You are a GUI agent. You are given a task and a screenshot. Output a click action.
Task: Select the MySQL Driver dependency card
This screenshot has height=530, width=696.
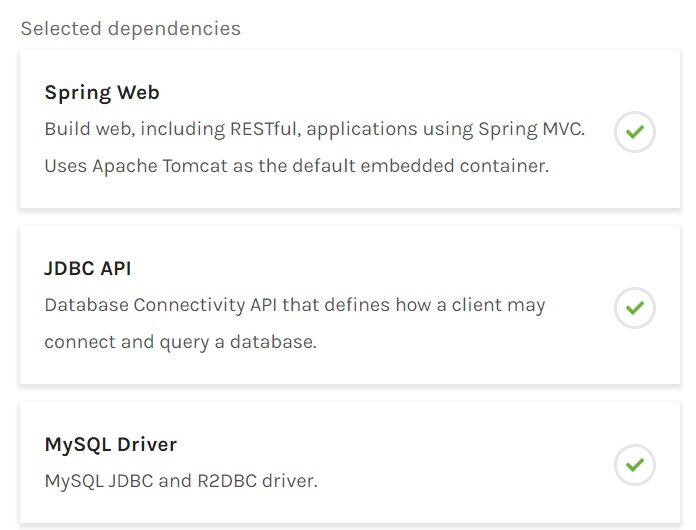tap(350, 463)
